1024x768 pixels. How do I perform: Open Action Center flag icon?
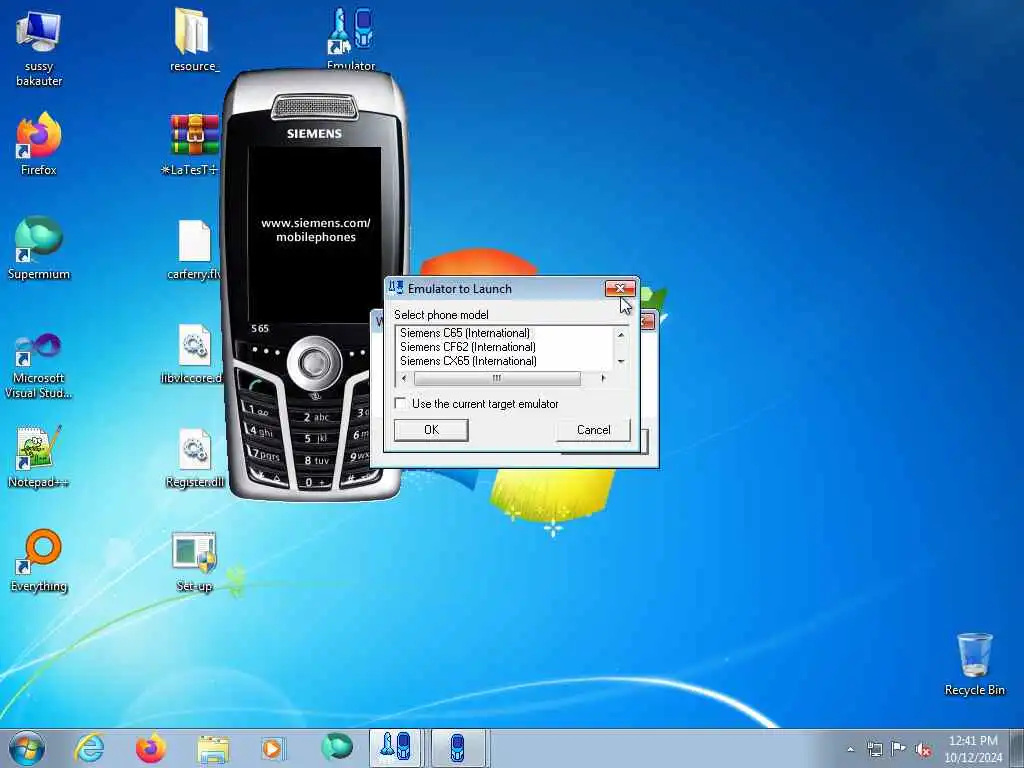pos(899,749)
